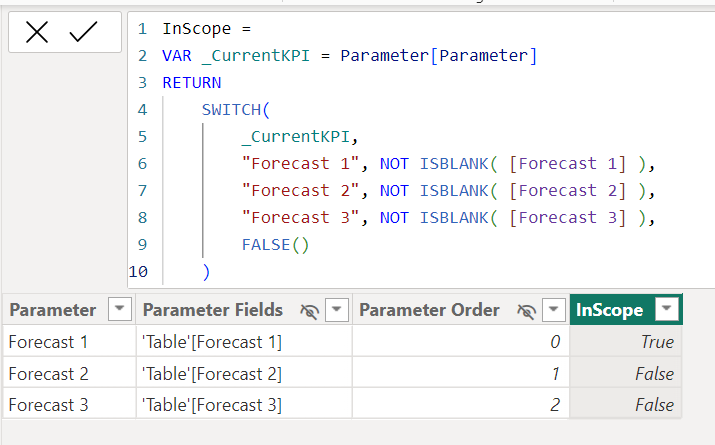This screenshot has width=715, height=445.
Task: Click Parameter Order cell with value 1
Action: click(x=461, y=373)
